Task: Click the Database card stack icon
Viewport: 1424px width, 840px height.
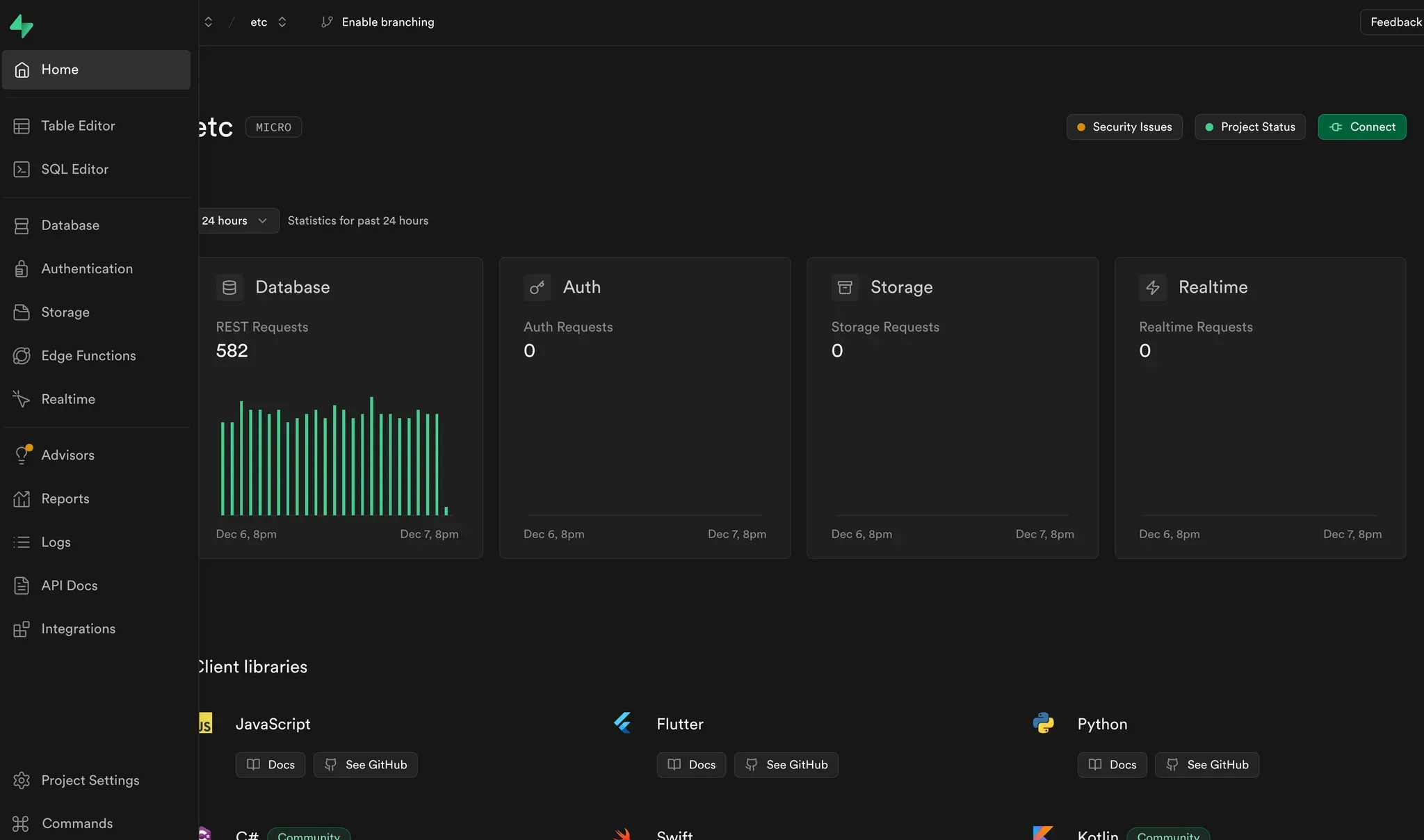Action: [x=229, y=287]
